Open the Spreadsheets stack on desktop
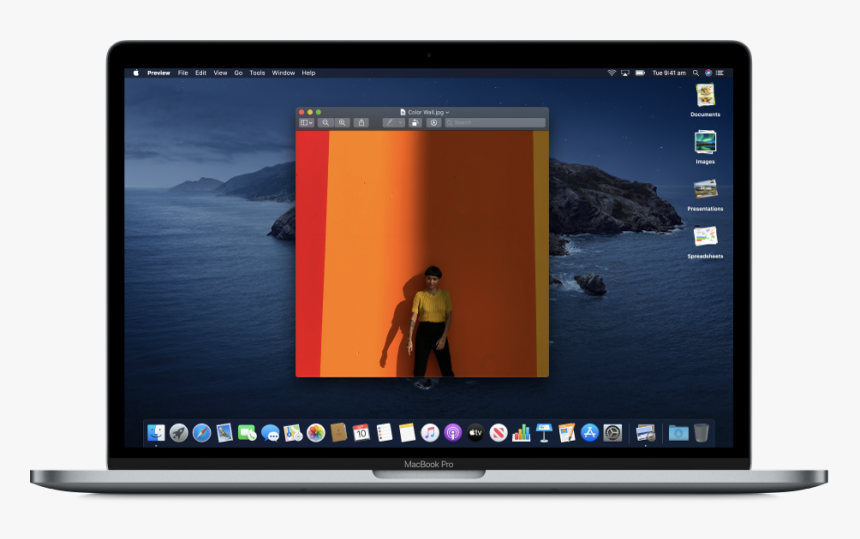 (x=705, y=242)
